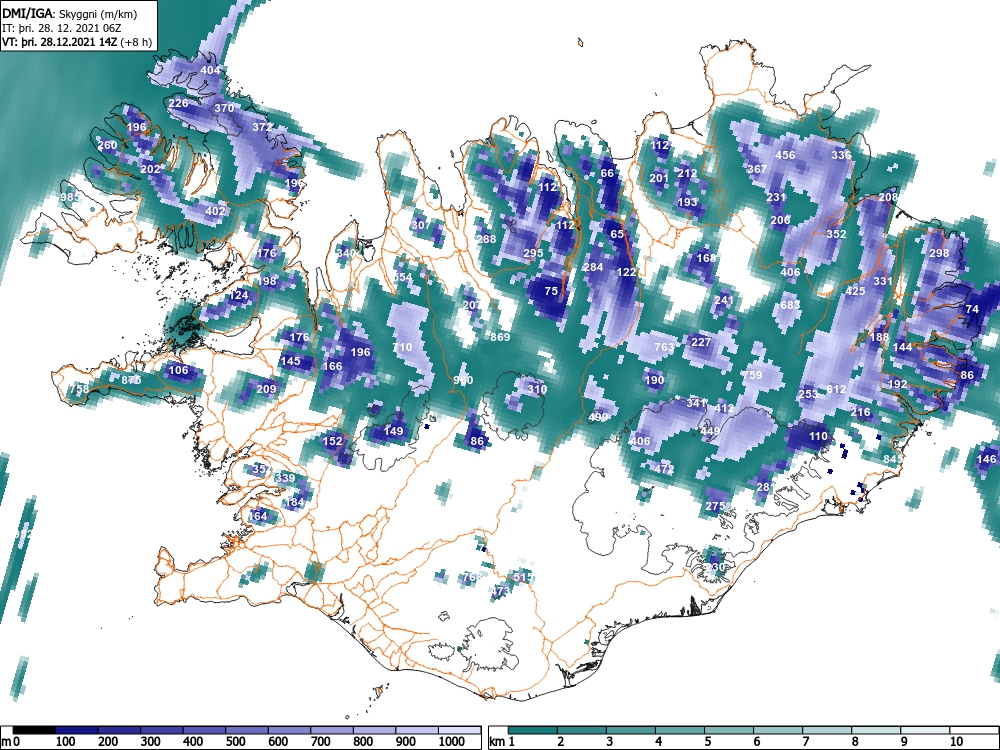The width and height of the screenshot is (1000, 750).
Task: Click visibility value 370 on the map
Action: coord(224,108)
